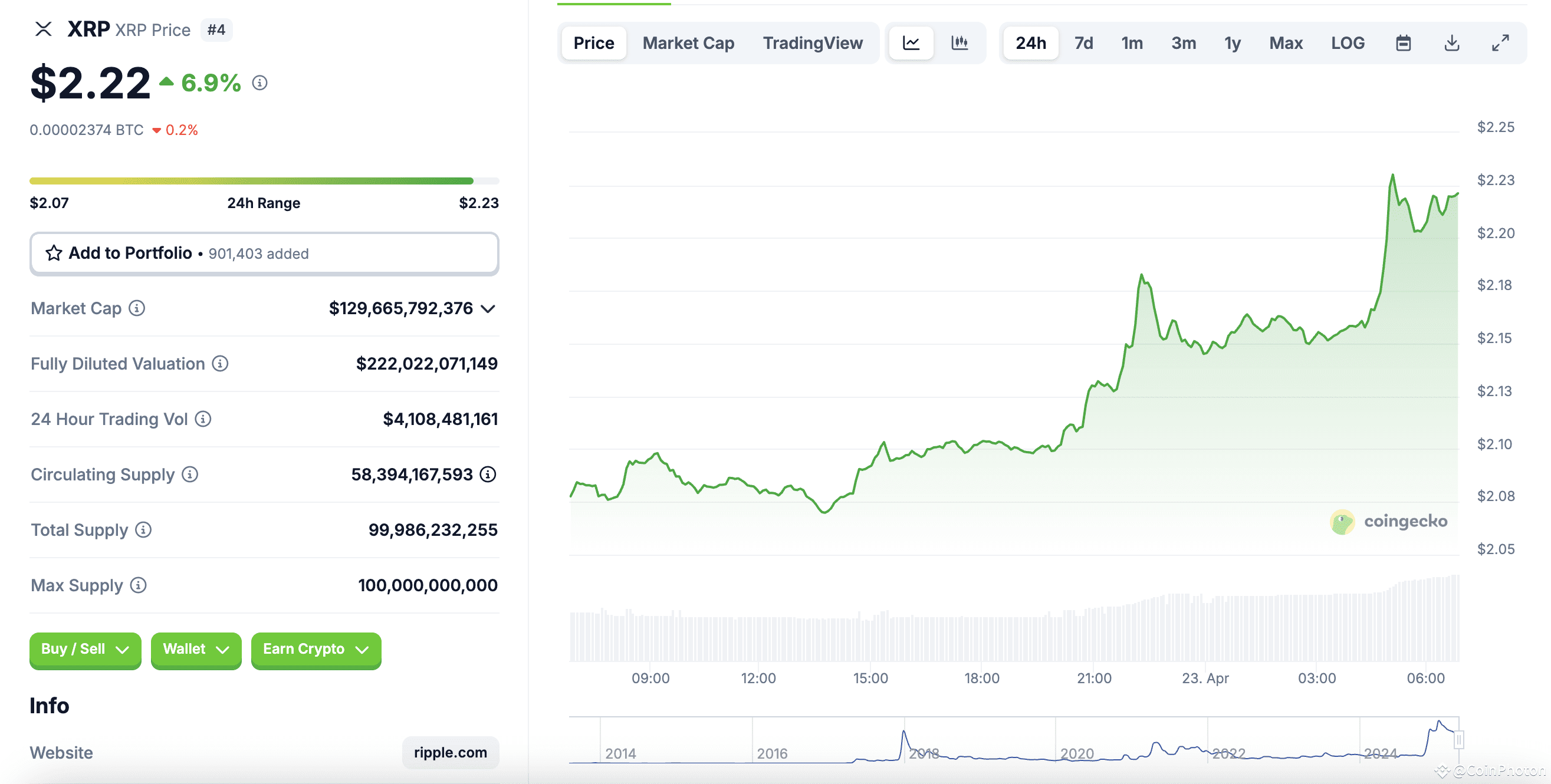Click star icon in Add to Portfolio
Viewport: 1551px width, 784px height.
[54, 253]
